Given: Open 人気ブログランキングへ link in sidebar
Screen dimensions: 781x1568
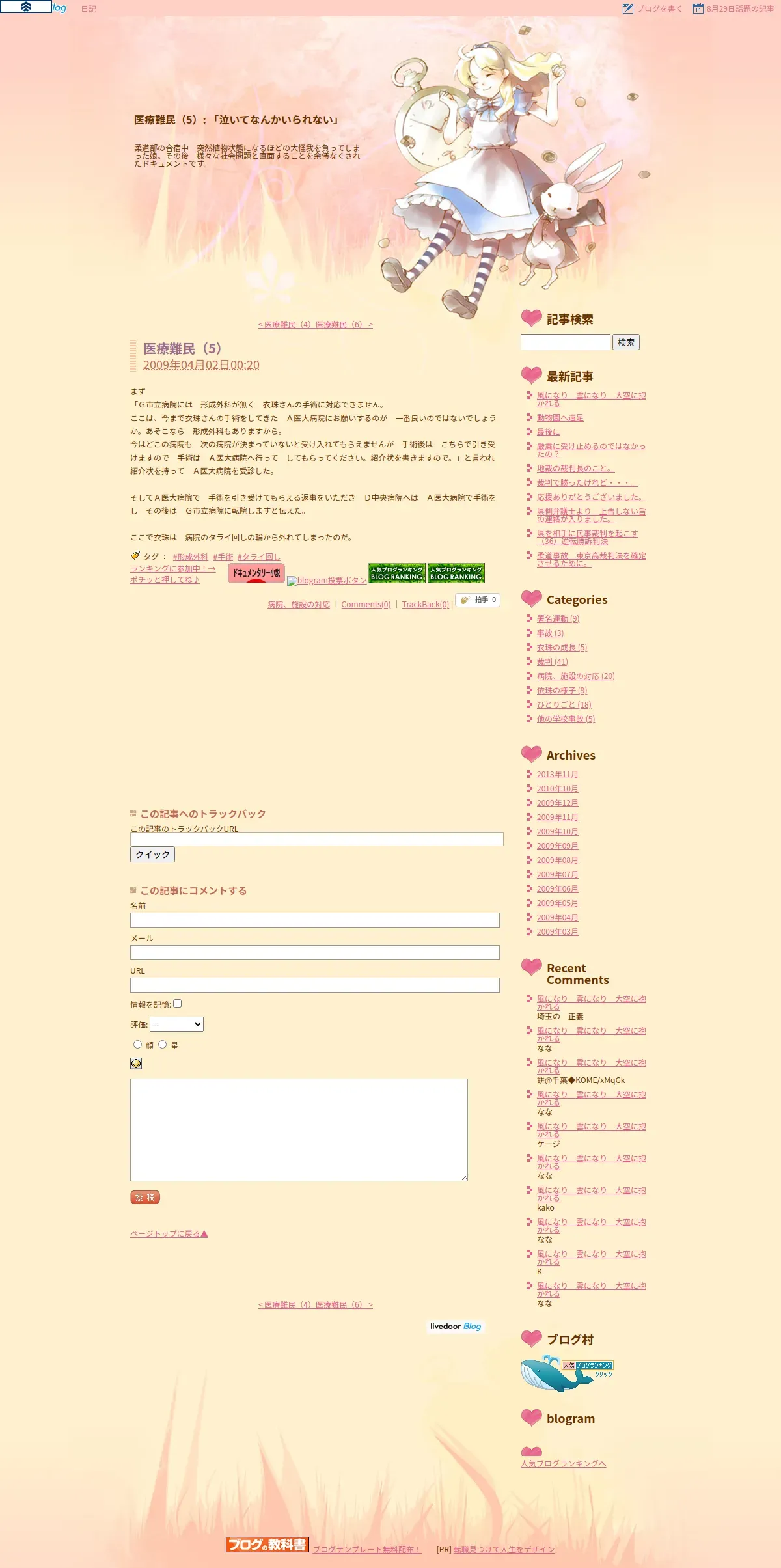Looking at the screenshot, I should (564, 1464).
